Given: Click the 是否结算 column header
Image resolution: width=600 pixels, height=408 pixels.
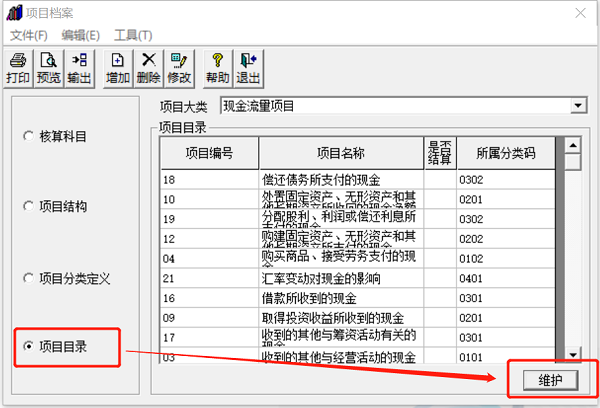Looking at the screenshot, I should pos(440,153).
